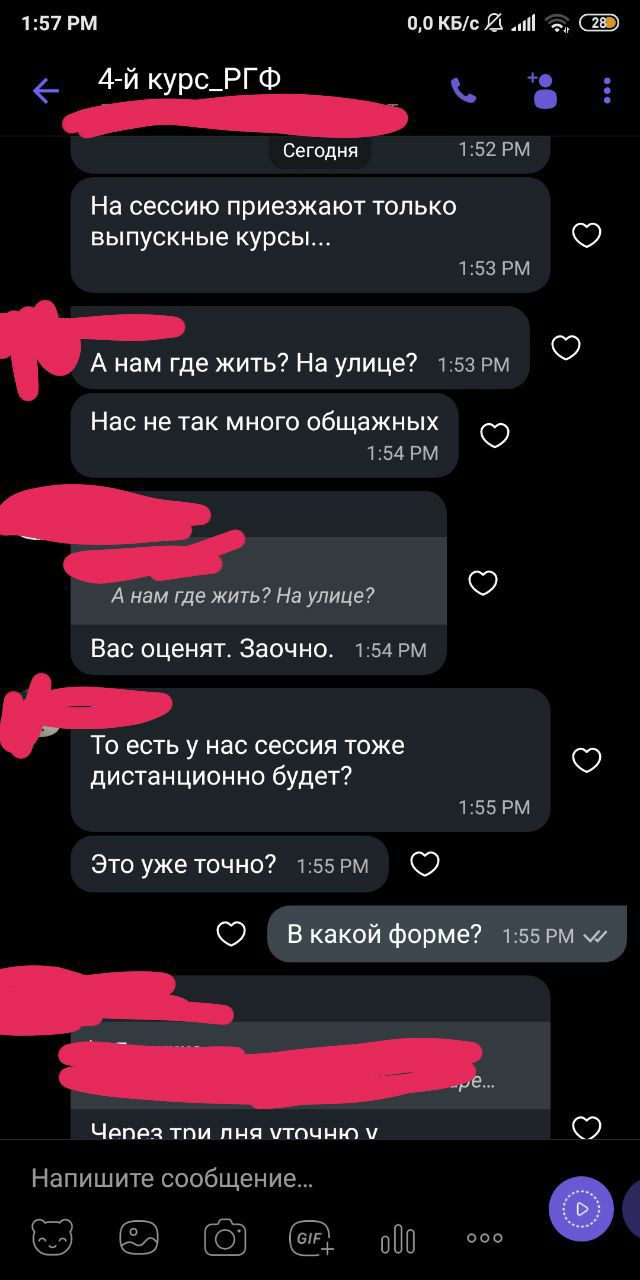This screenshot has height=1280, width=640.
Task: Tap the 'Сегодня' date label
Action: 320,151
